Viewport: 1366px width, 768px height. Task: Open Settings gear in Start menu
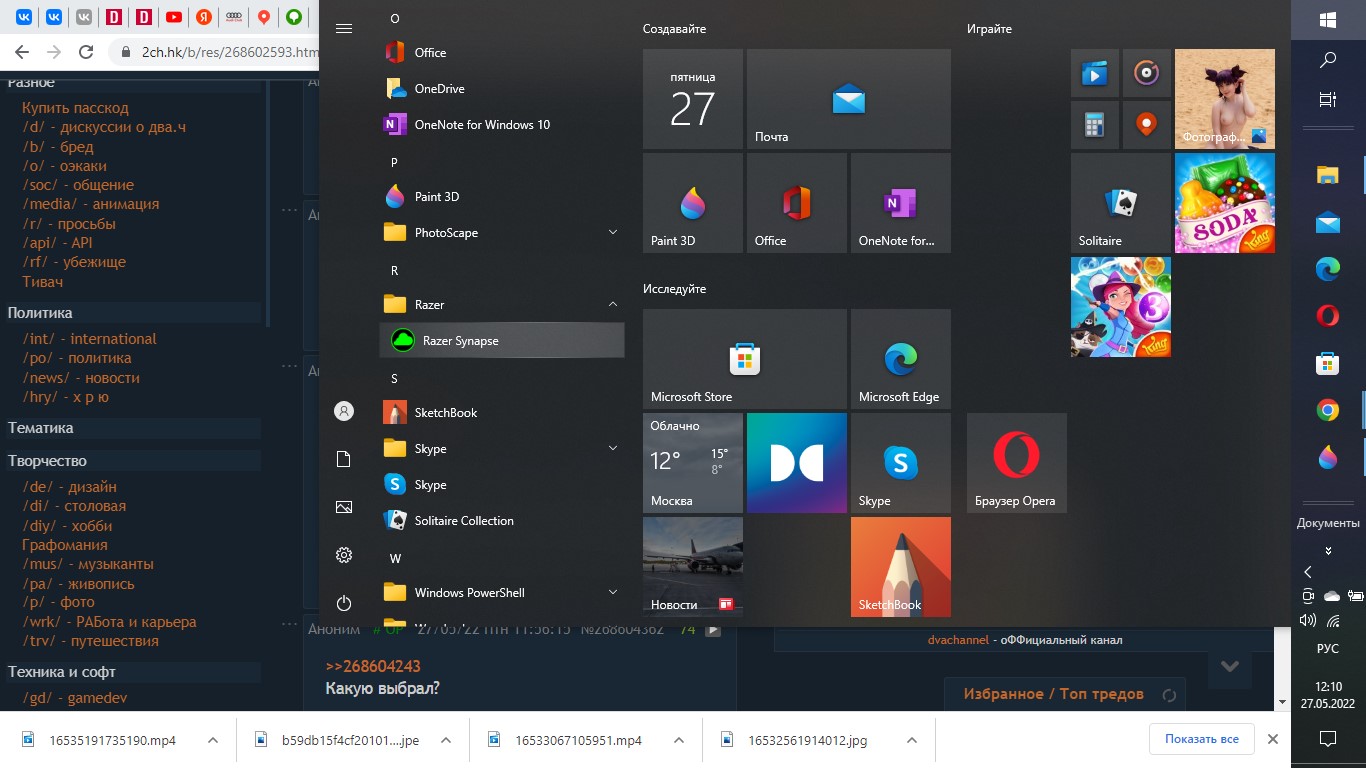[x=344, y=555]
